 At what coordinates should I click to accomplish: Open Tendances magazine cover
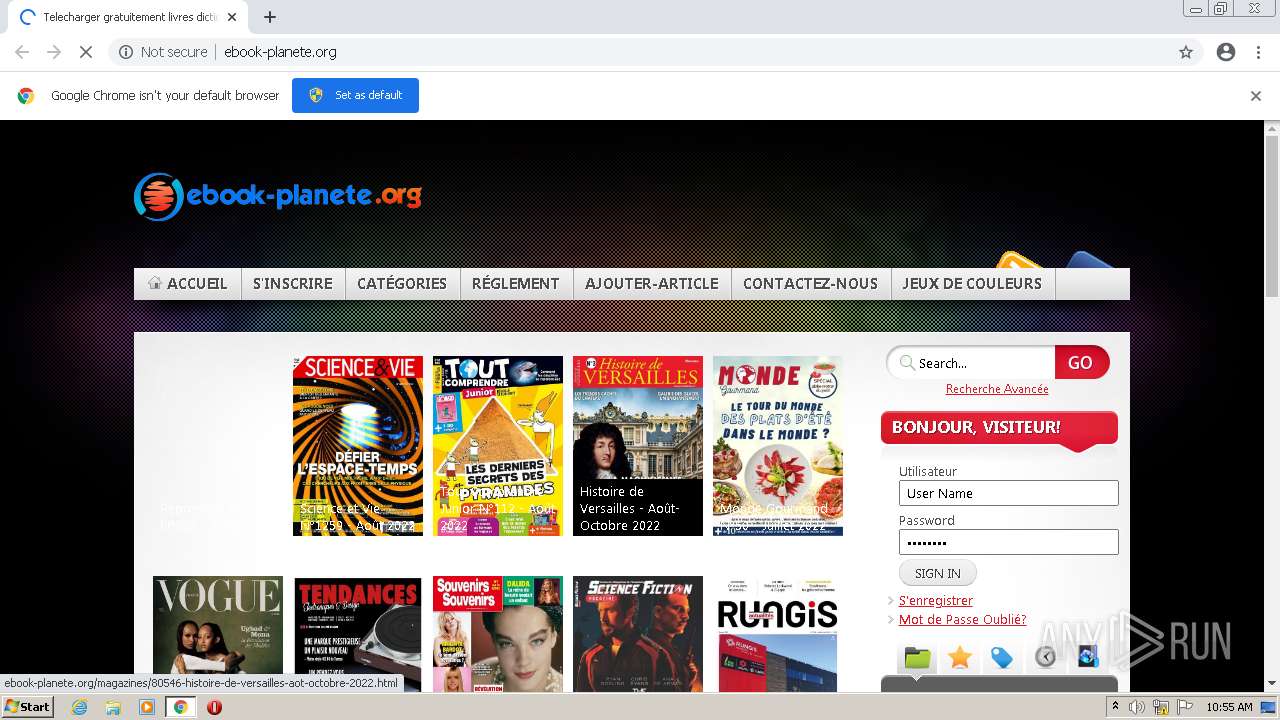358,634
